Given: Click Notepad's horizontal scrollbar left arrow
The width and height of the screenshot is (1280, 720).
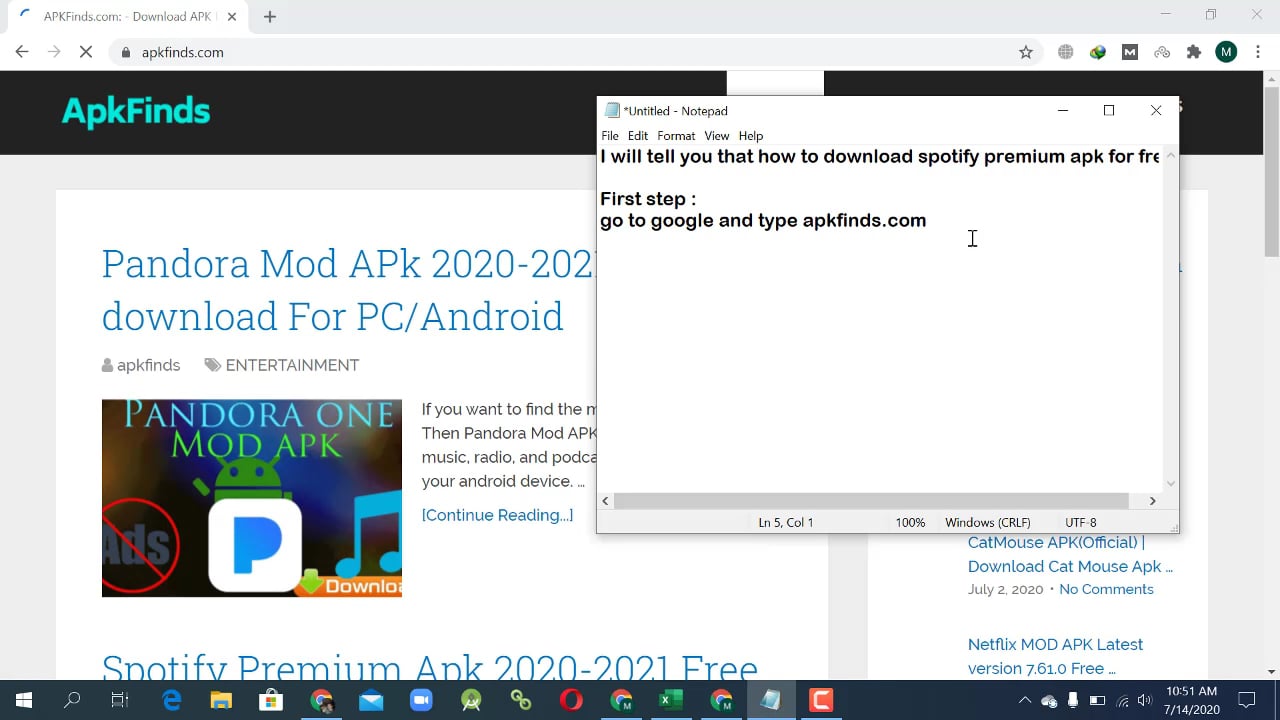Looking at the screenshot, I should [x=606, y=501].
